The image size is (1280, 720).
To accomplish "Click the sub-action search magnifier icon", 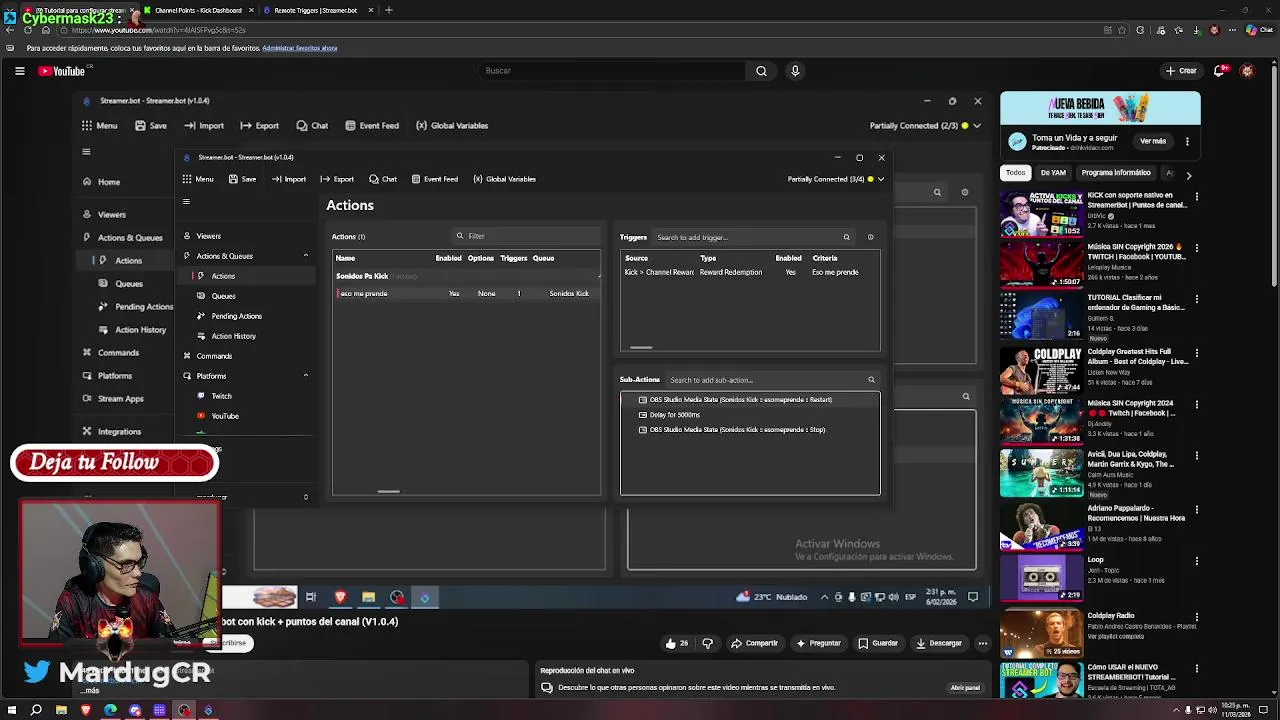I will coord(871,380).
